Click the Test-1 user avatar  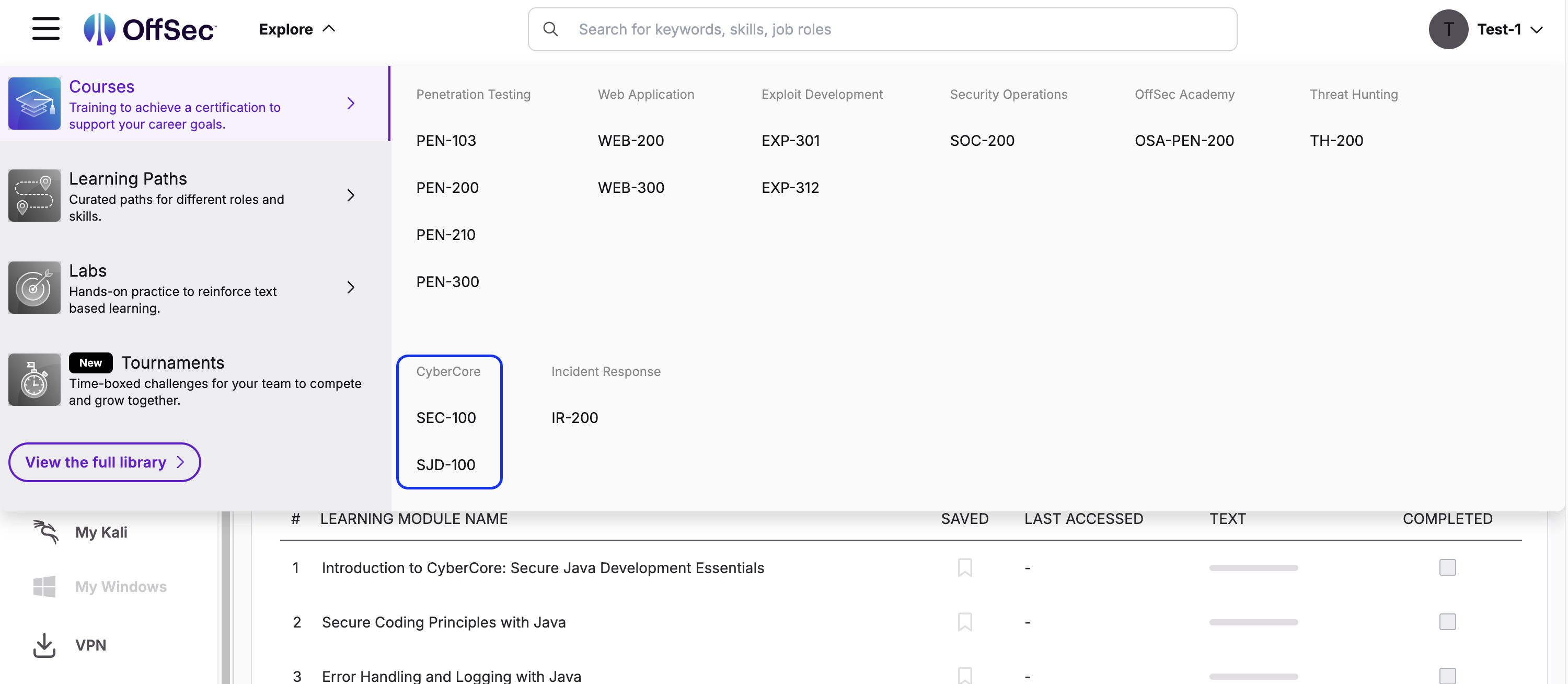(x=1448, y=29)
